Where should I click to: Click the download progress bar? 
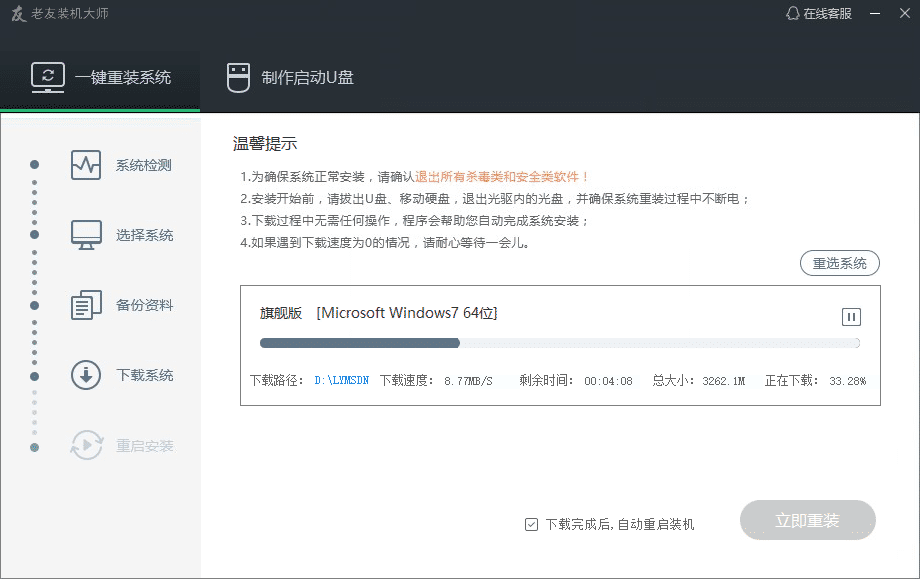560,343
